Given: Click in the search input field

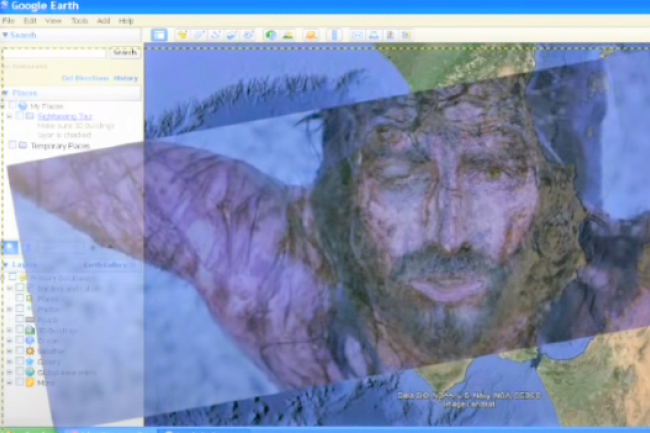Looking at the screenshot, I should (x=55, y=52).
